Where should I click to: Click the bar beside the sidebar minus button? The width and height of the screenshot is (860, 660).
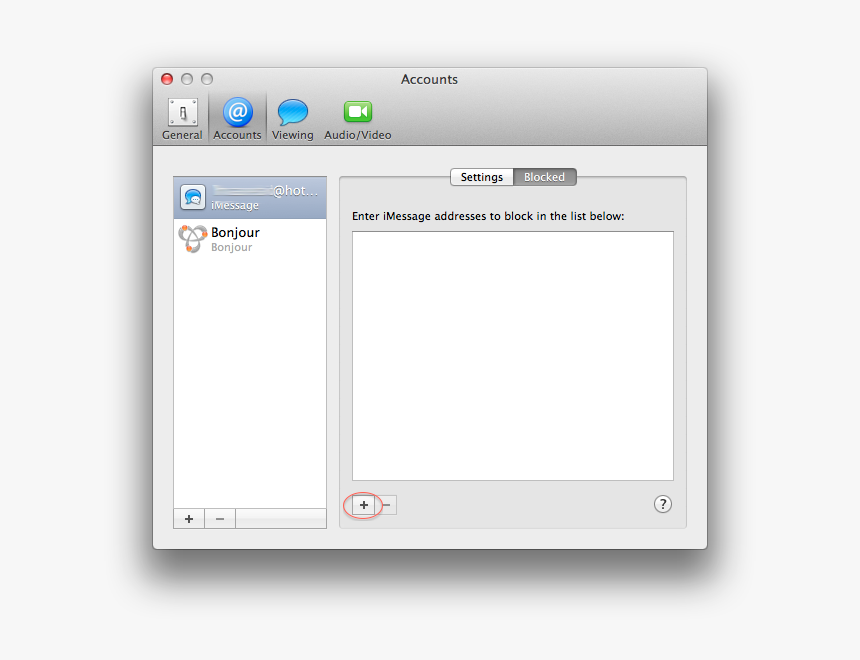pos(280,518)
